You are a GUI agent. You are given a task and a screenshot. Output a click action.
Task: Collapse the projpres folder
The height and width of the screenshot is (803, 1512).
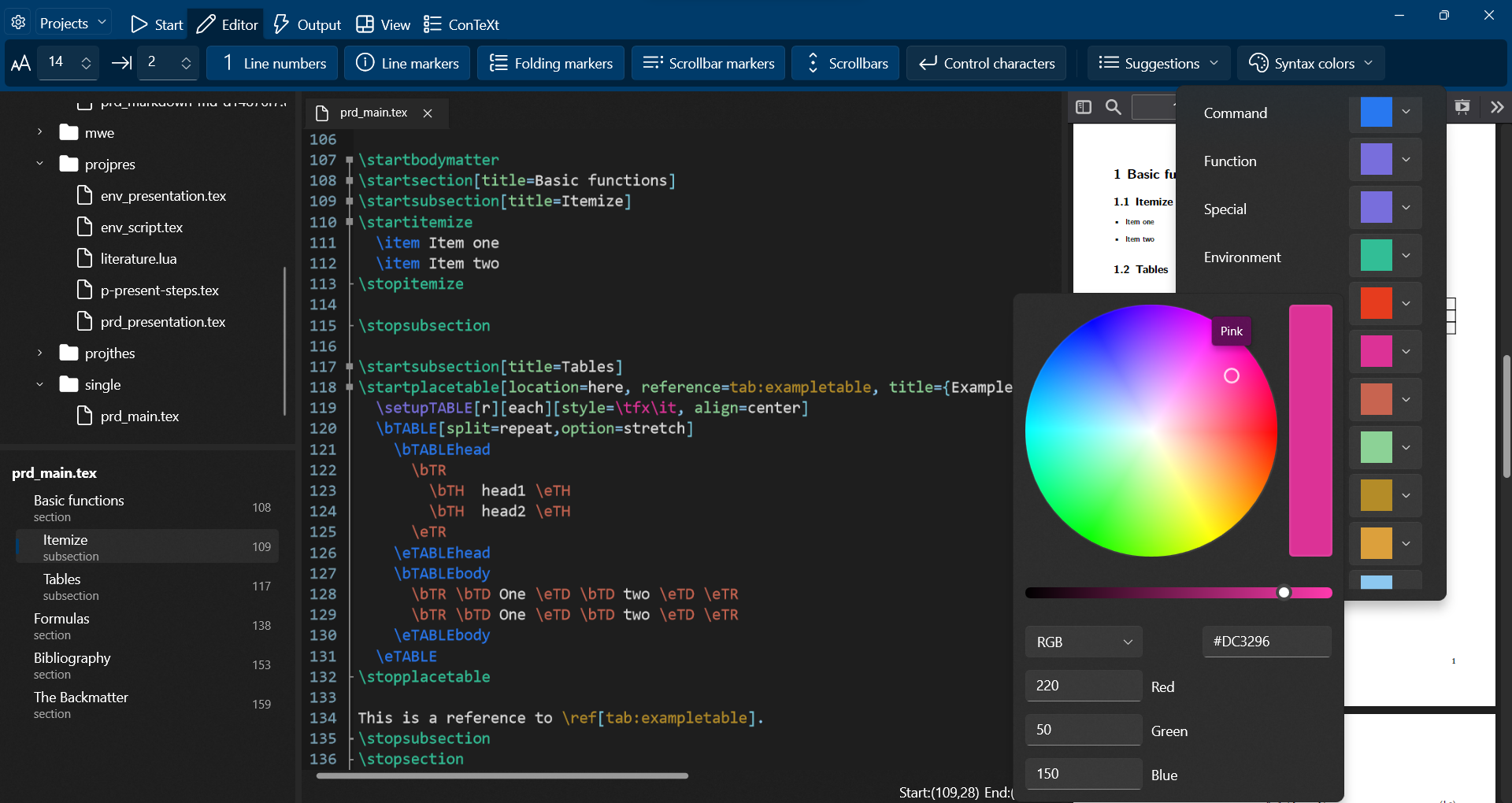39,164
